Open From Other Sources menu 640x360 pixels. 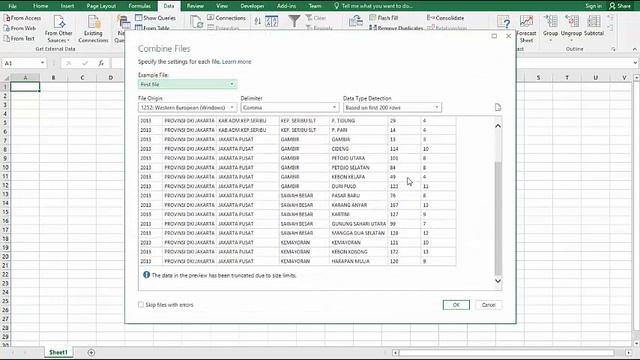coord(58,29)
